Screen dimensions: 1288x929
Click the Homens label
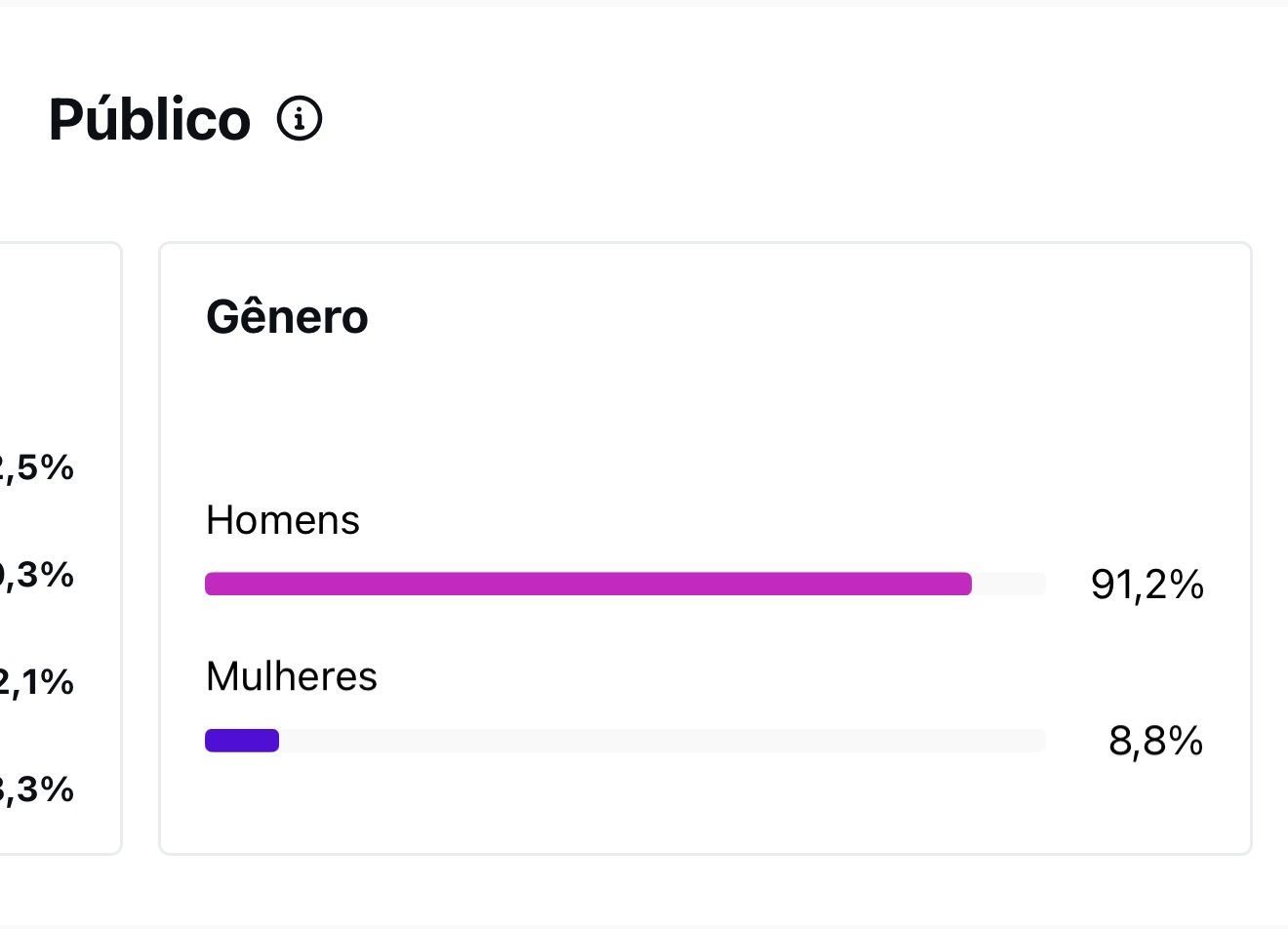pos(283,520)
